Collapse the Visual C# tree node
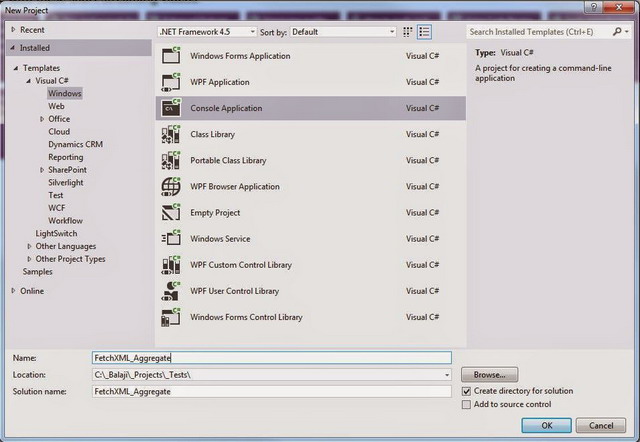 click(29, 81)
